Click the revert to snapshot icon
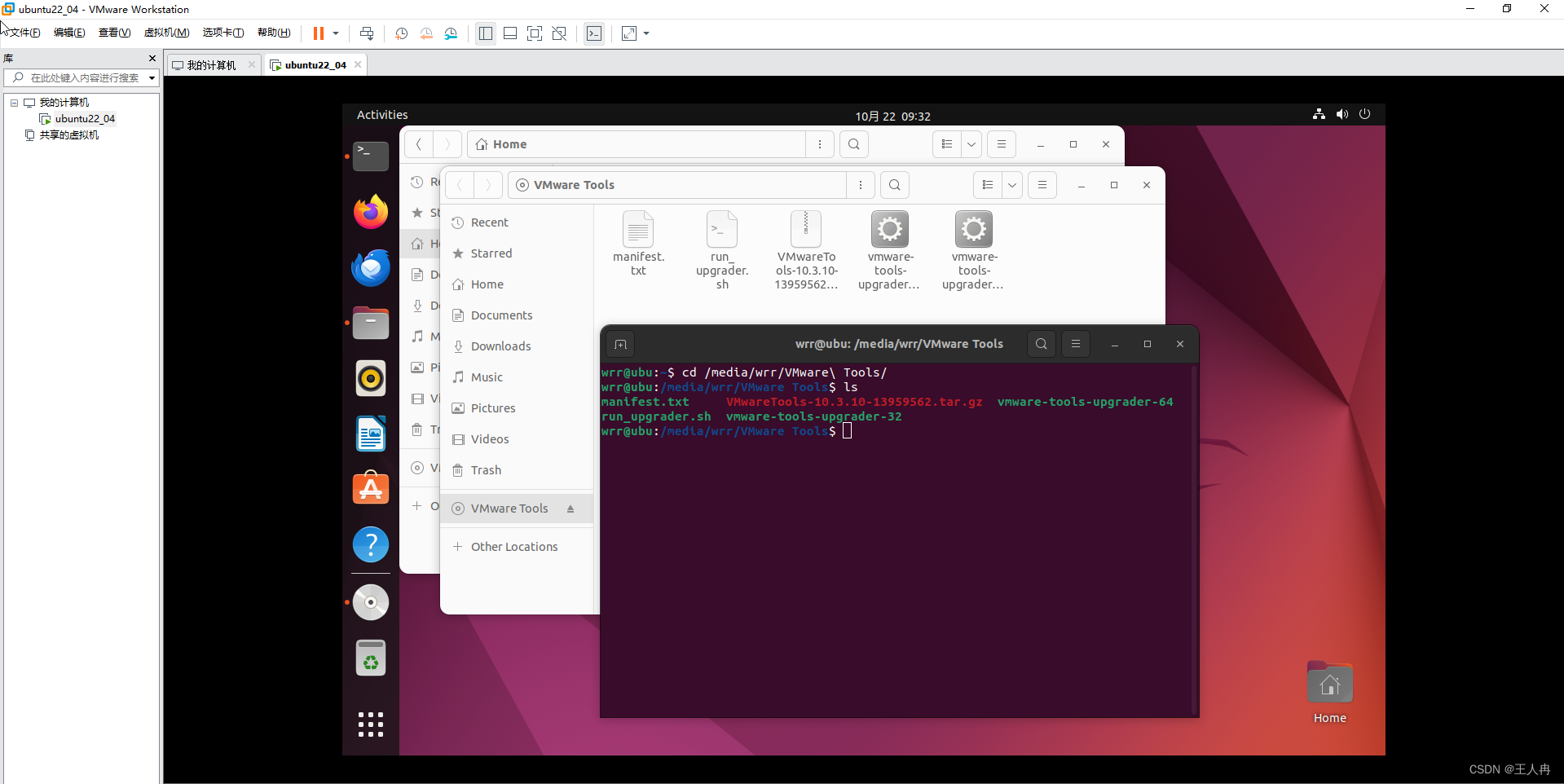Image resolution: width=1564 pixels, height=784 pixels. pos(426,33)
